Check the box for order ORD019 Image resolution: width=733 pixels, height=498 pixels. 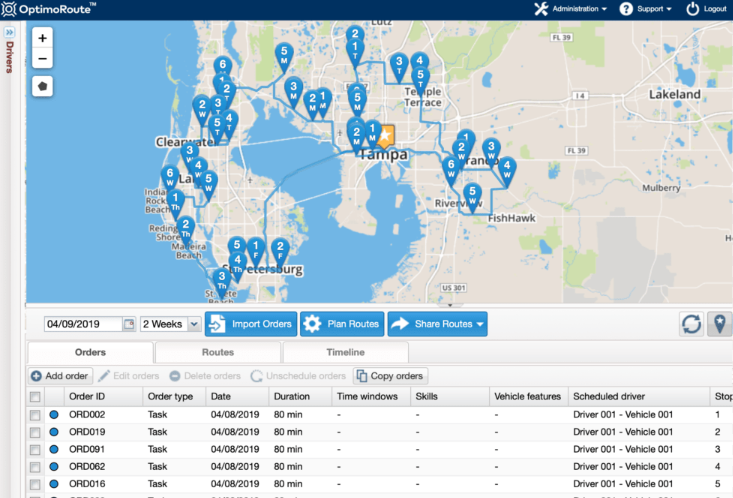[x=35, y=432]
